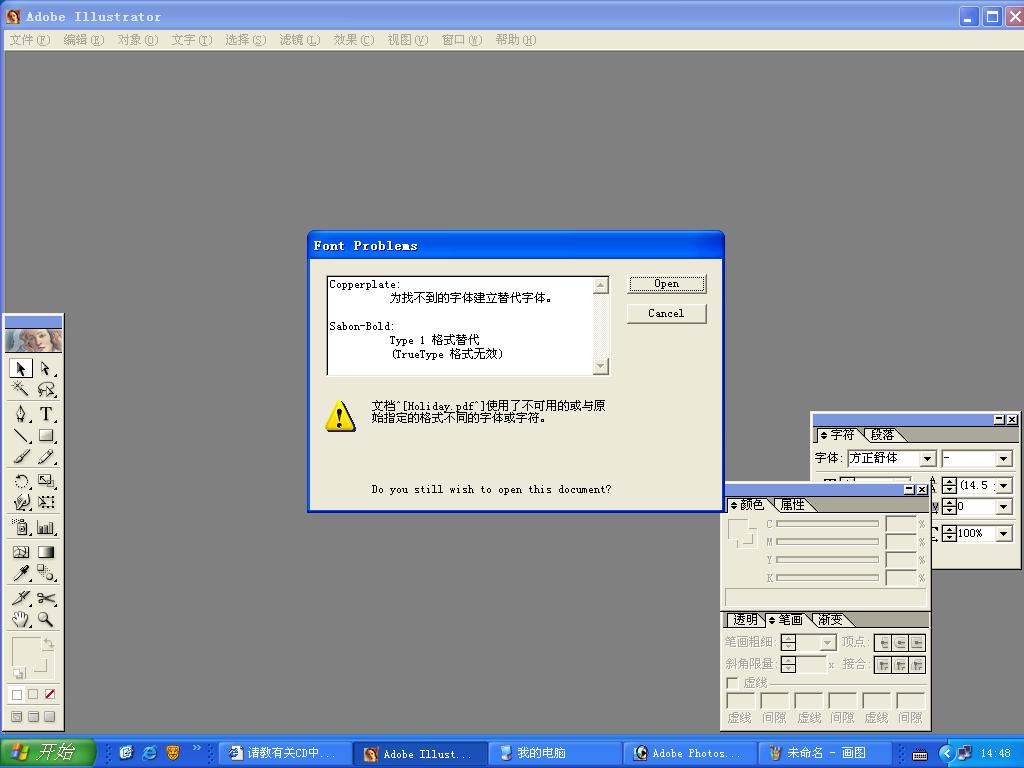Open the 滤镜(L) menu
Screen dimensions: 1024x768
(x=300, y=40)
